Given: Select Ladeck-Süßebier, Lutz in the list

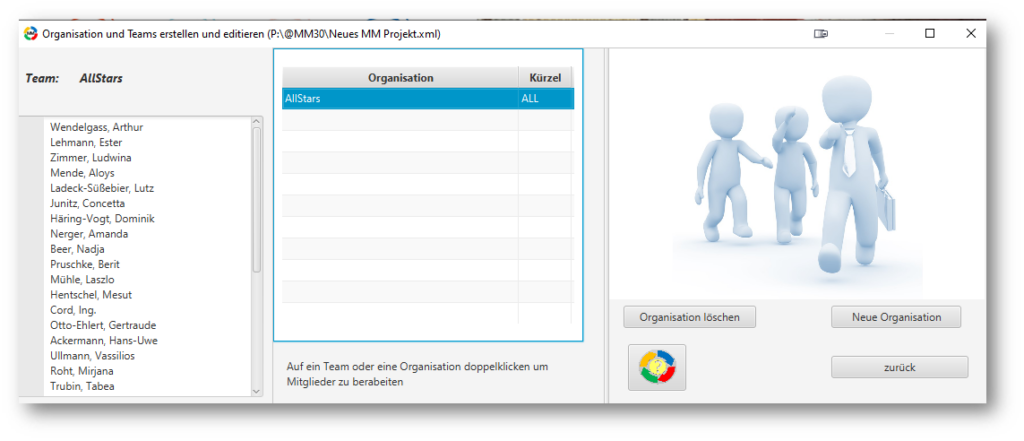Looking at the screenshot, I should (x=102, y=188).
